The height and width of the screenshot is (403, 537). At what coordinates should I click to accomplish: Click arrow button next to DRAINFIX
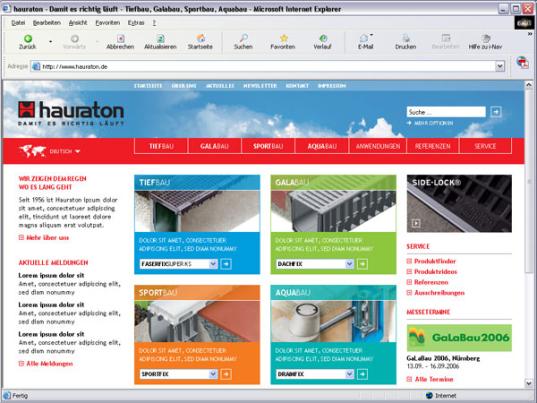point(362,374)
